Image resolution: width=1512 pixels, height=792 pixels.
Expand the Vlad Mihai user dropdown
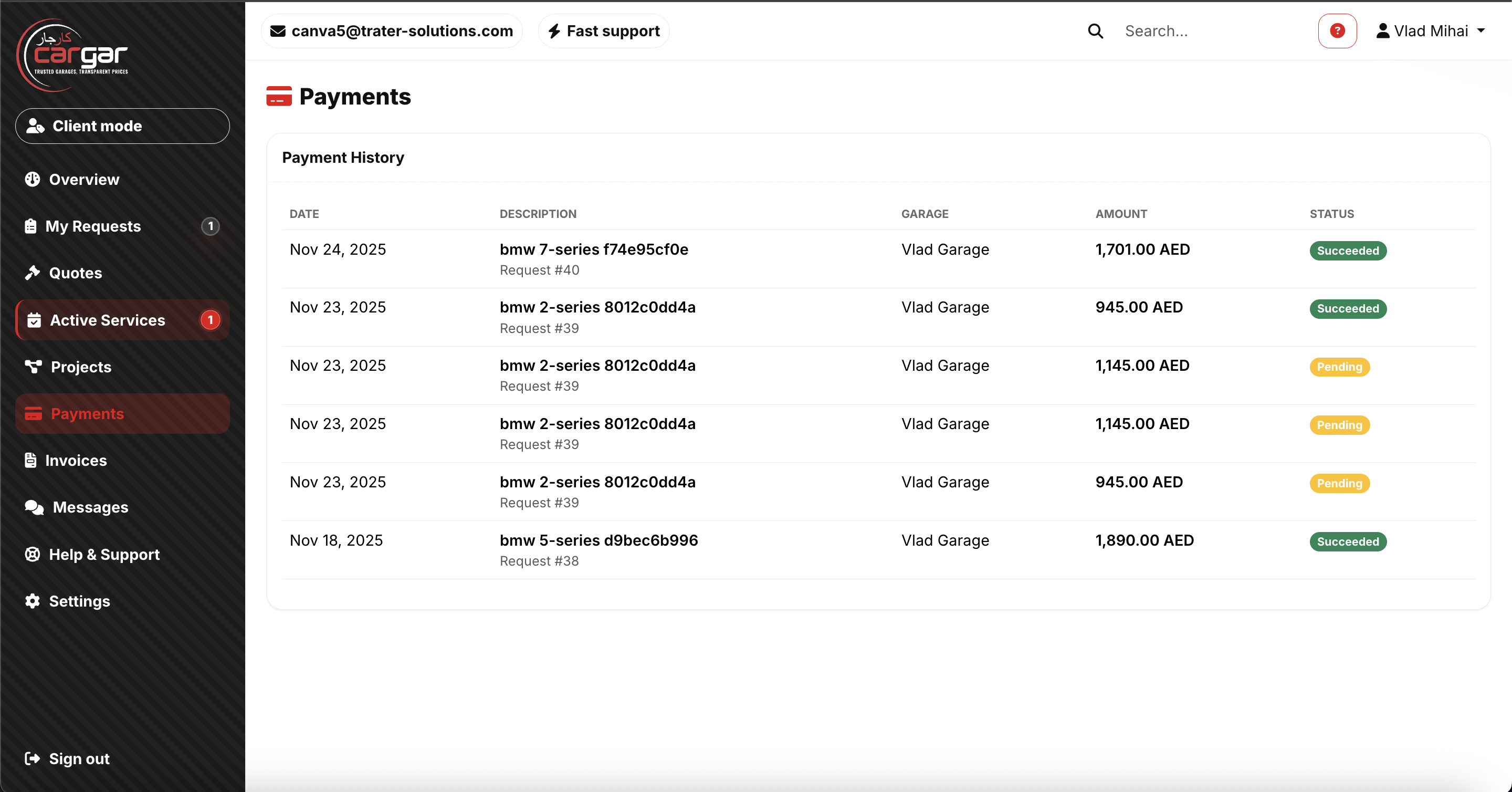pos(1430,30)
